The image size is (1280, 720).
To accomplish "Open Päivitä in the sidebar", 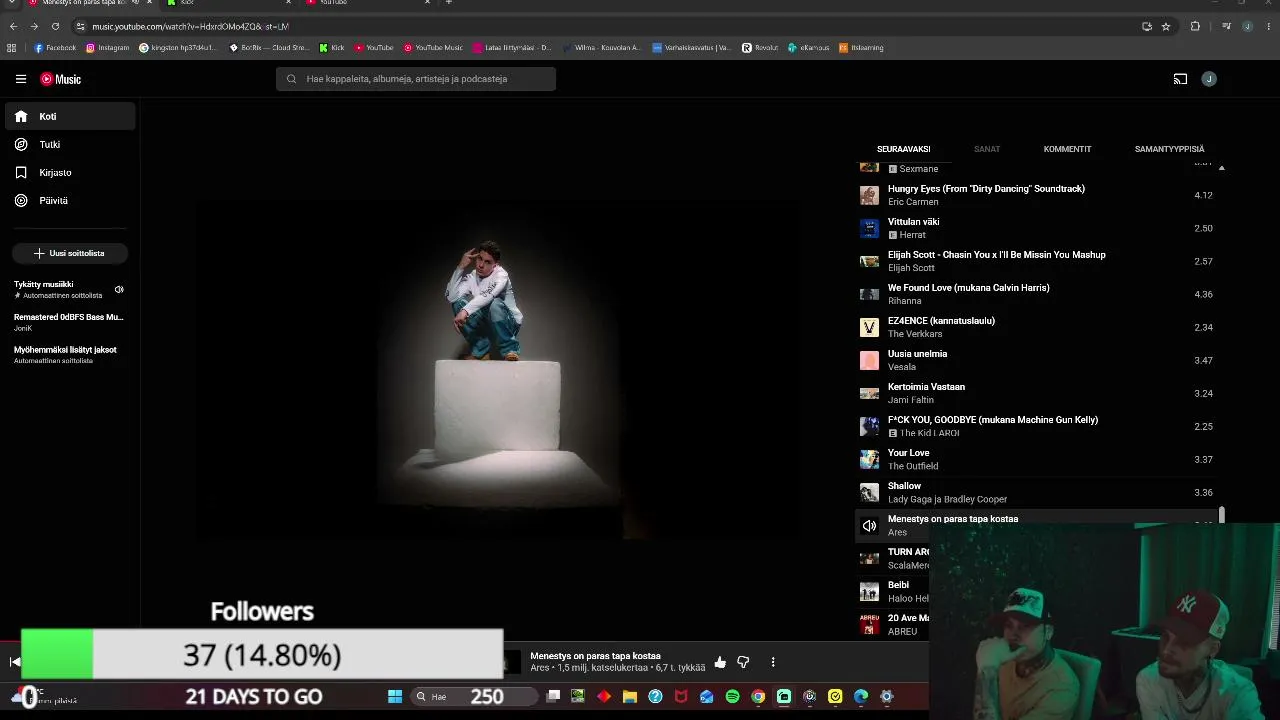I will pyautogui.click(x=70, y=200).
